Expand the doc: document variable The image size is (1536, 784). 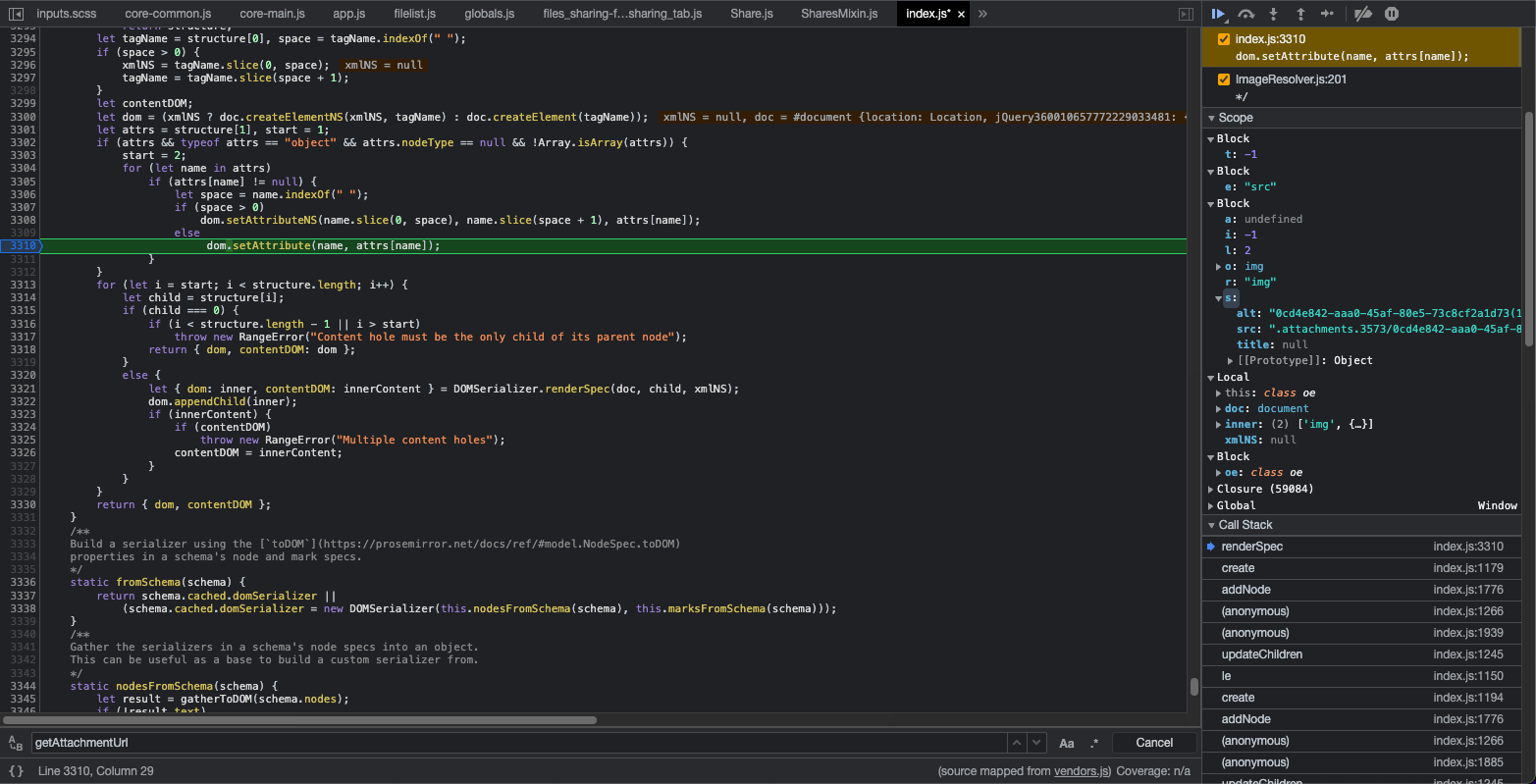point(1219,409)
